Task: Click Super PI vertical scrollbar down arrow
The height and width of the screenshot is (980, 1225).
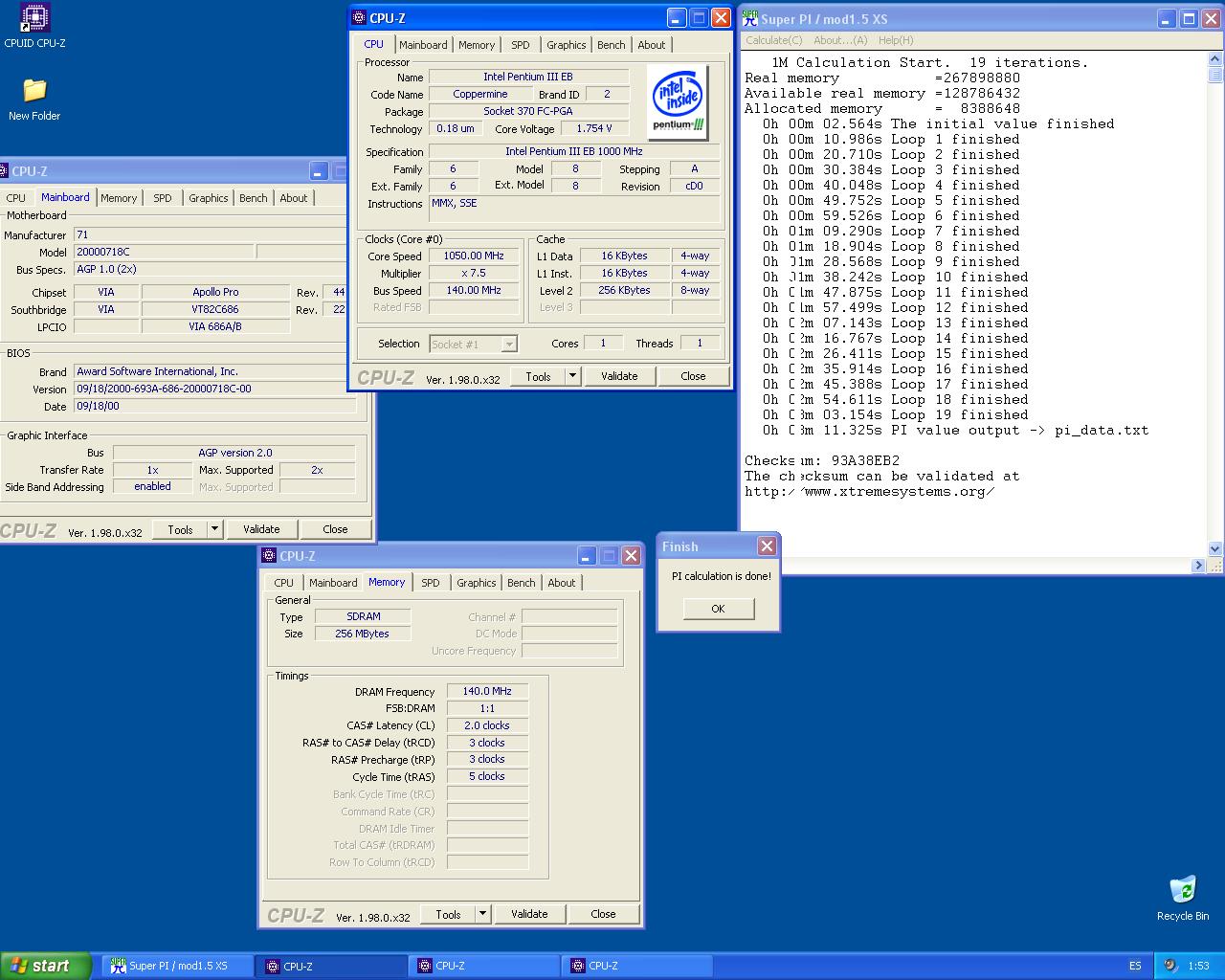Action: (x=1215, y=549)
